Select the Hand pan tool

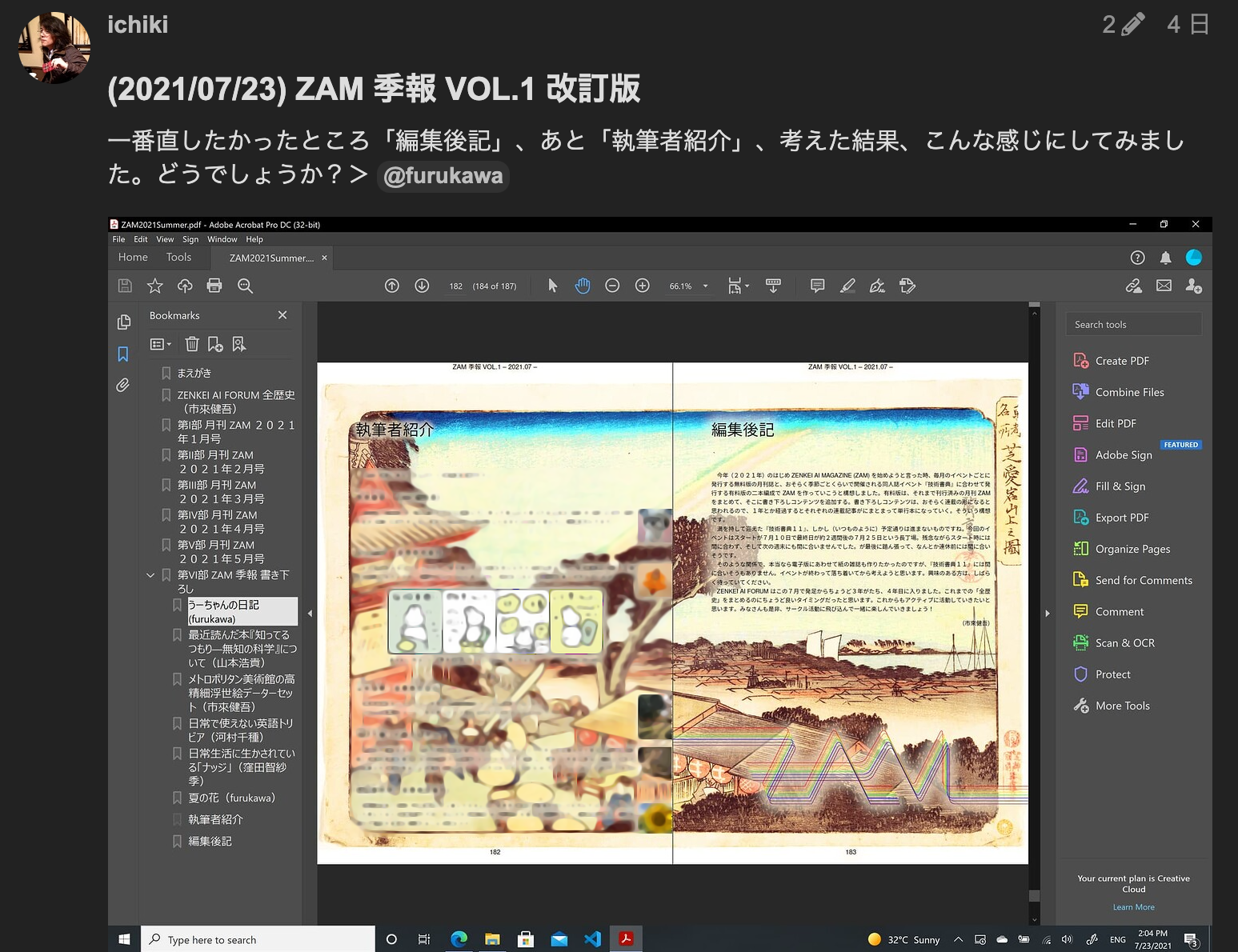[583, 286]
